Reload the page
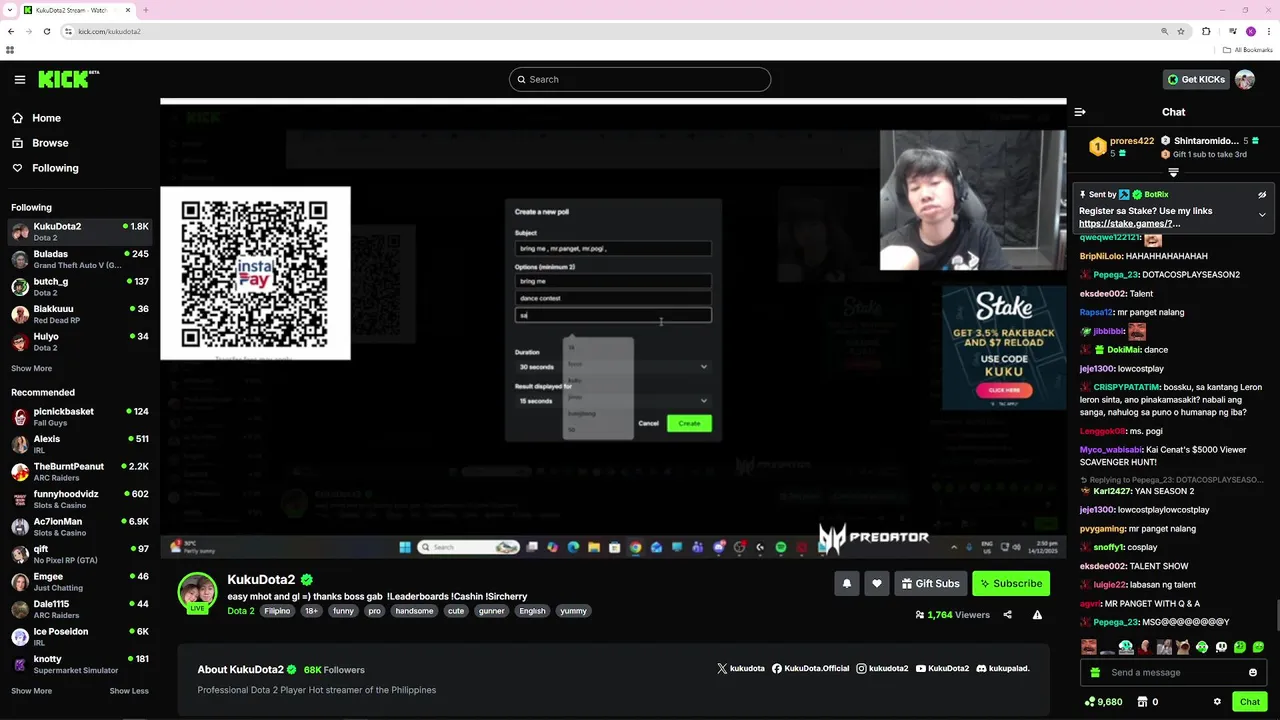The width and height of the screenshot is (1280, 720). (49, 31)
